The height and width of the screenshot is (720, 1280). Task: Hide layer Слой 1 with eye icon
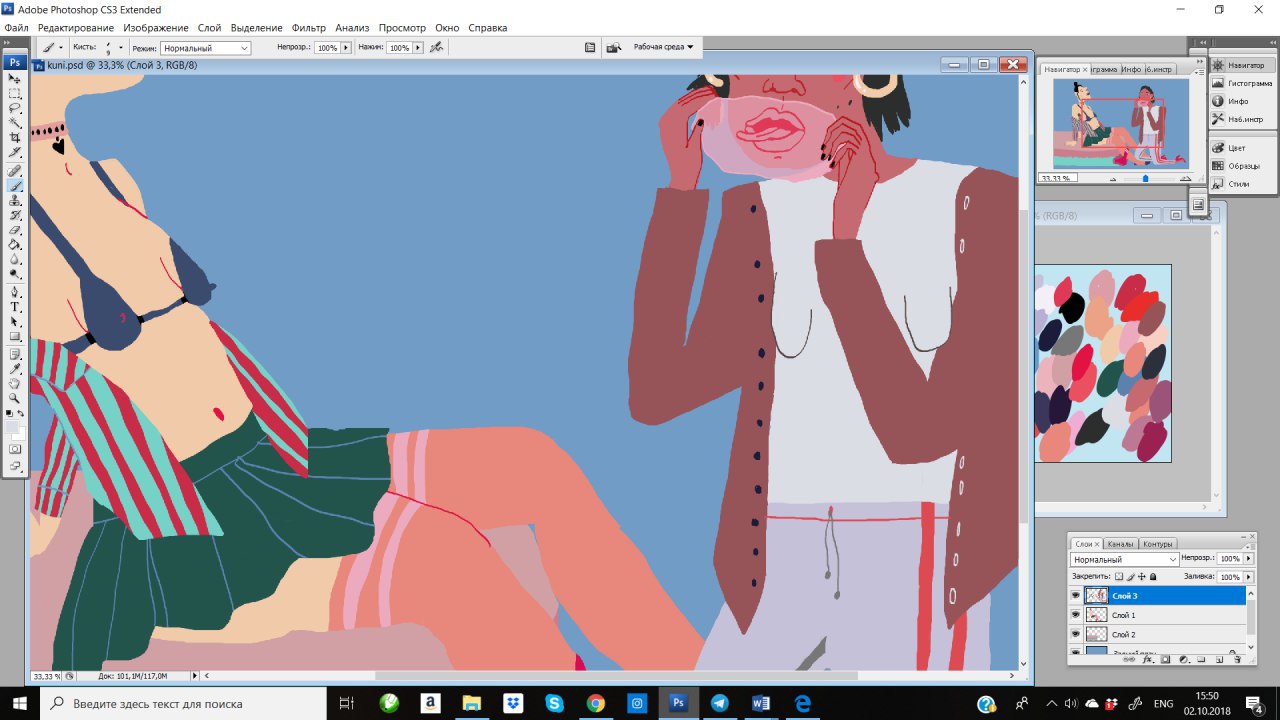click(x=1076, y=615)
